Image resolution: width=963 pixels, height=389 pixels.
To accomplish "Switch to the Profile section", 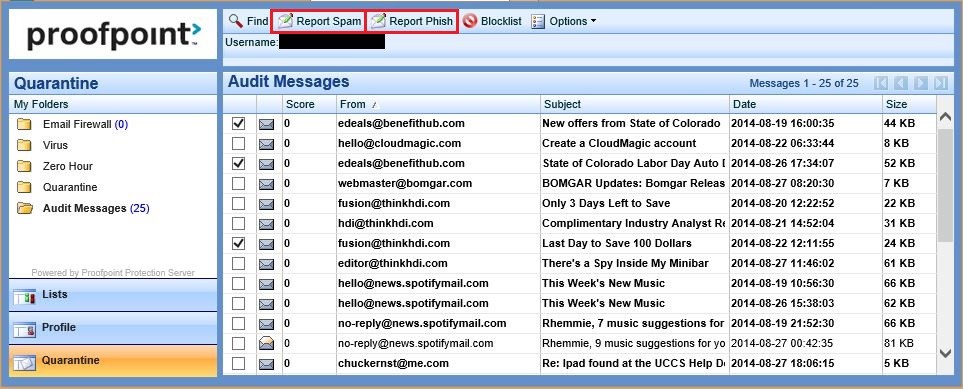I will point(113,328).
